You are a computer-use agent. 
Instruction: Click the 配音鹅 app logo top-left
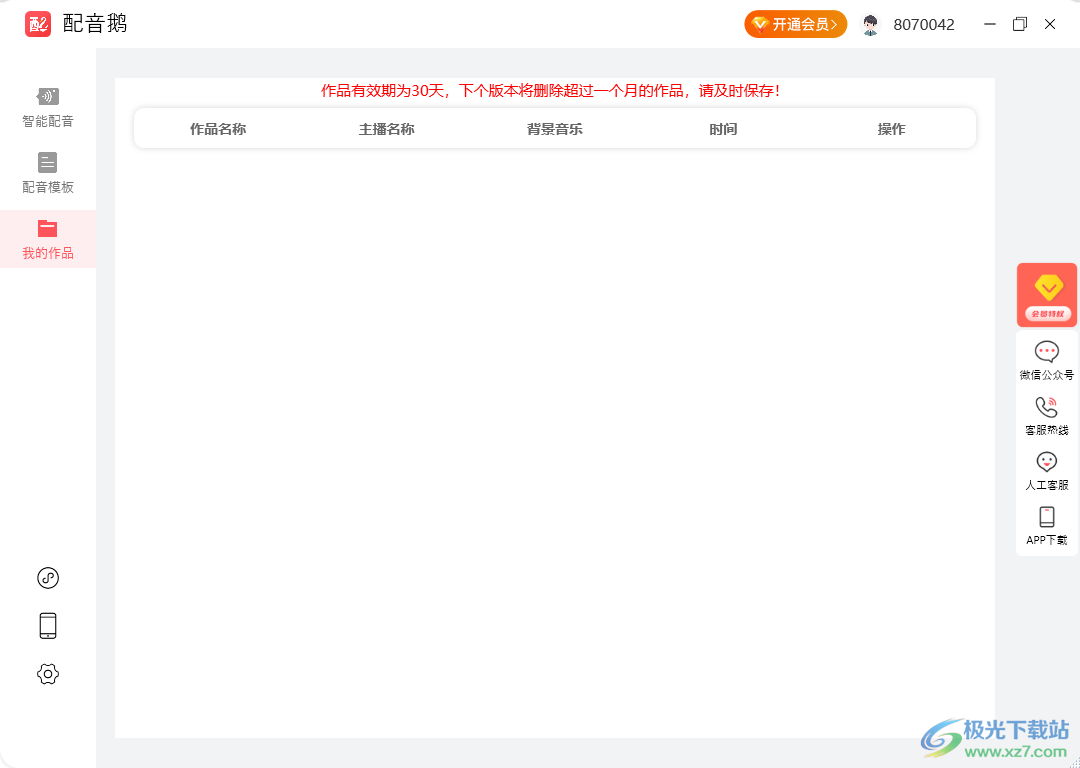(x=37, y=23)
